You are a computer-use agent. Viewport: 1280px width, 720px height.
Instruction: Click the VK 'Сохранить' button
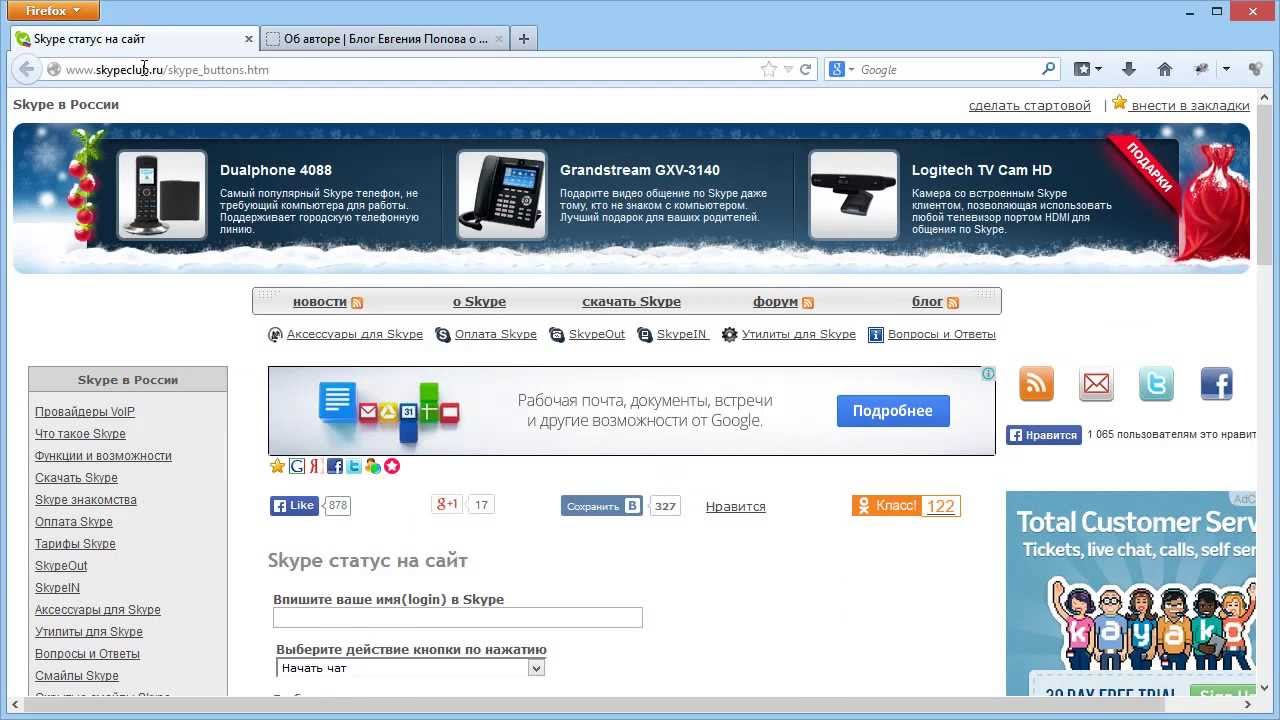click(x=602, y=506)
